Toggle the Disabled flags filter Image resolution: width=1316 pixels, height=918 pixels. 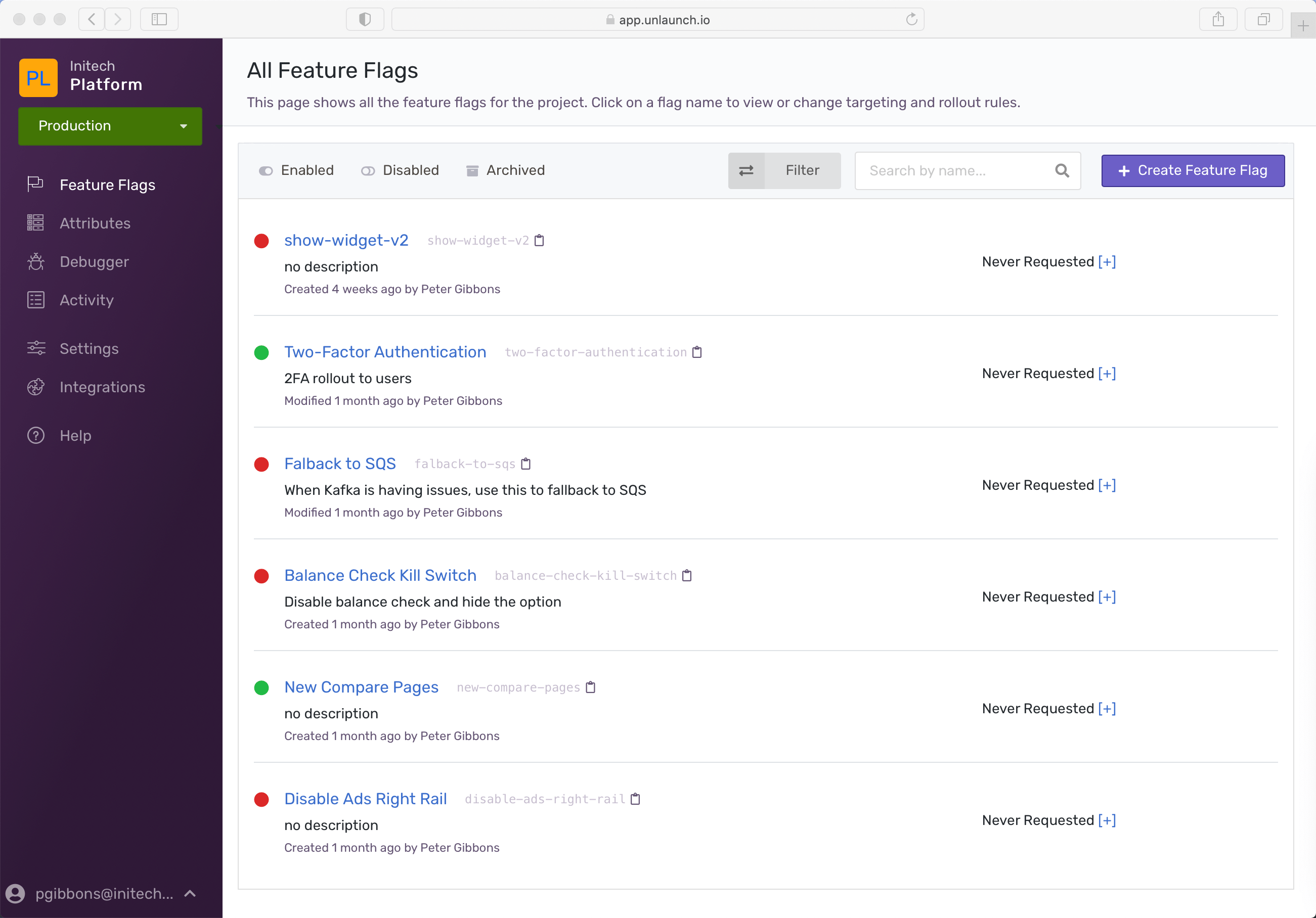point(400,170)
